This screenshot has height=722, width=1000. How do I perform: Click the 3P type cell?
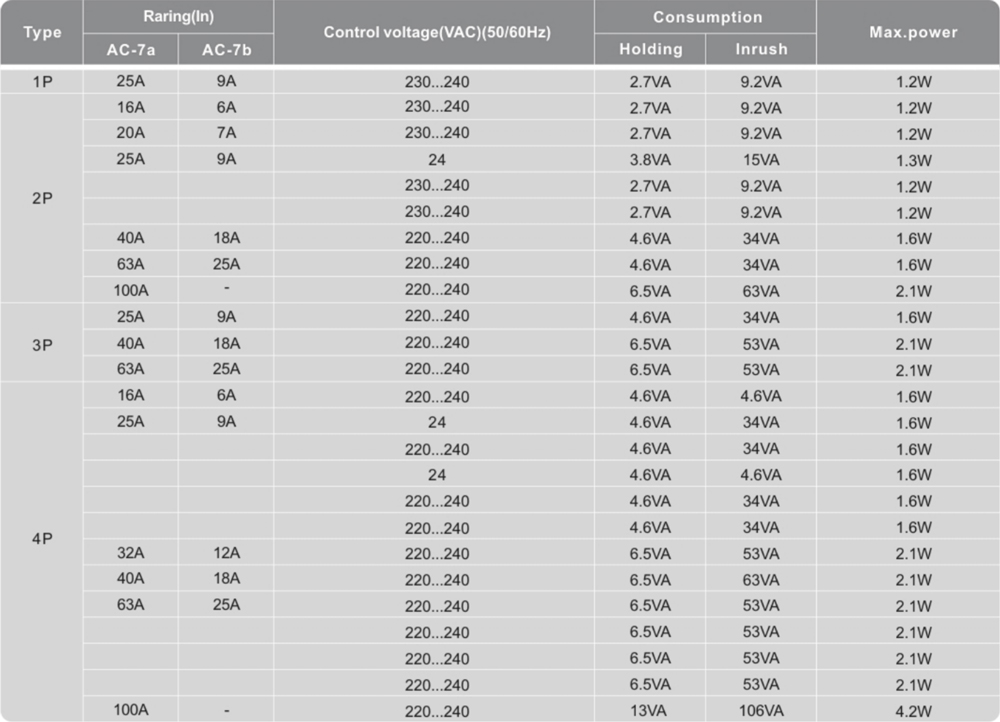tap(42, 345)
